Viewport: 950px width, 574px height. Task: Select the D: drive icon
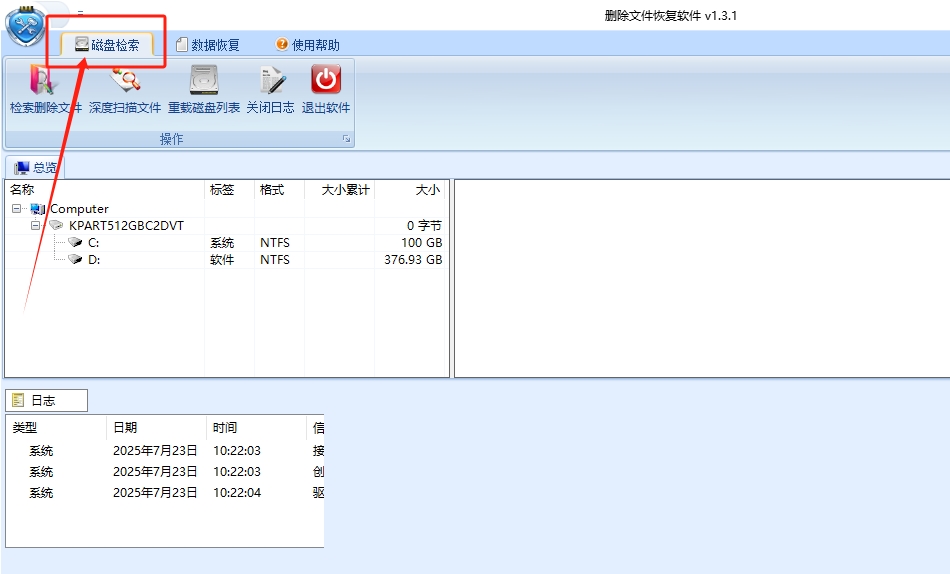pyautogui.click(x=75, y=259)
